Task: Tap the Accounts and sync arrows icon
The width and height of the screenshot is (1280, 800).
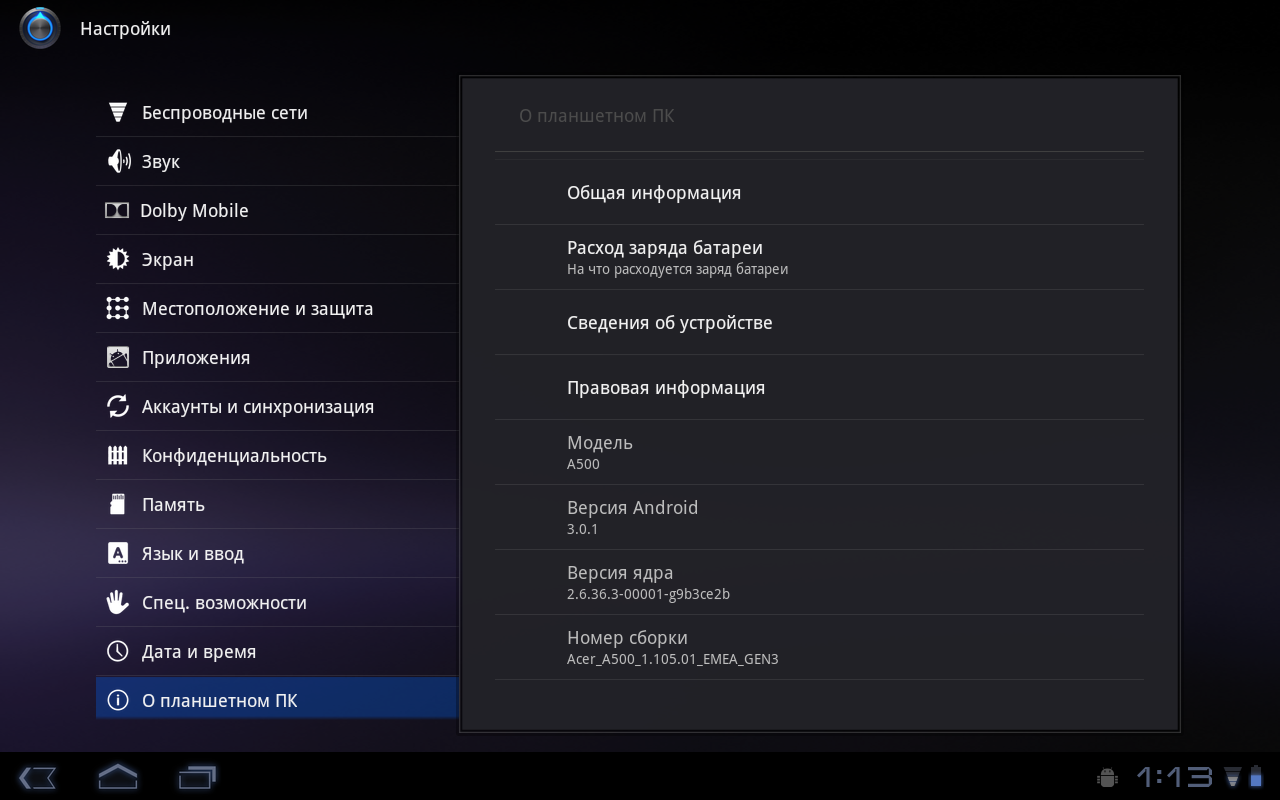Action: pyautogui.click(x=118, y=406)
